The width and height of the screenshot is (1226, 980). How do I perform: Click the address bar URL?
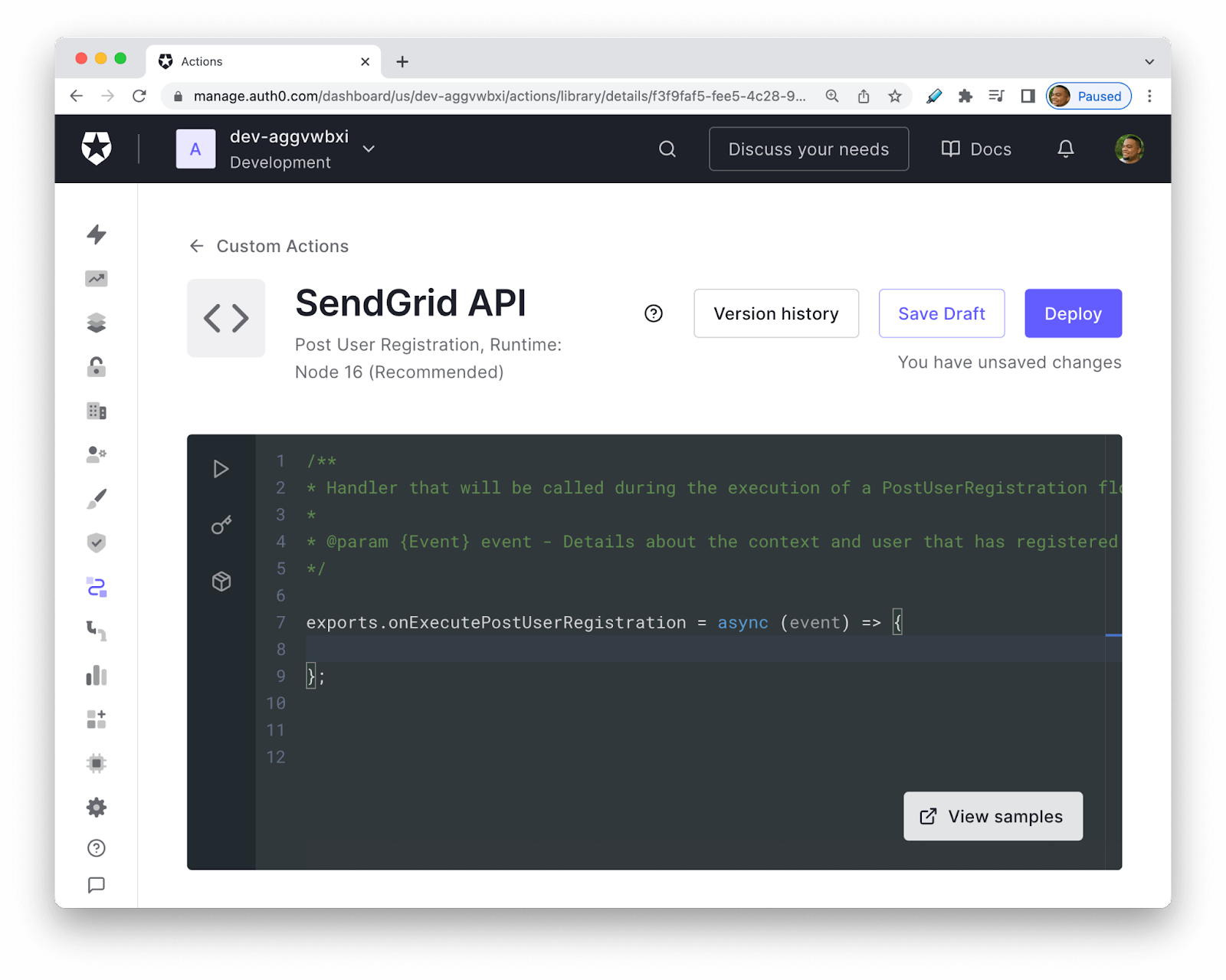500,96
